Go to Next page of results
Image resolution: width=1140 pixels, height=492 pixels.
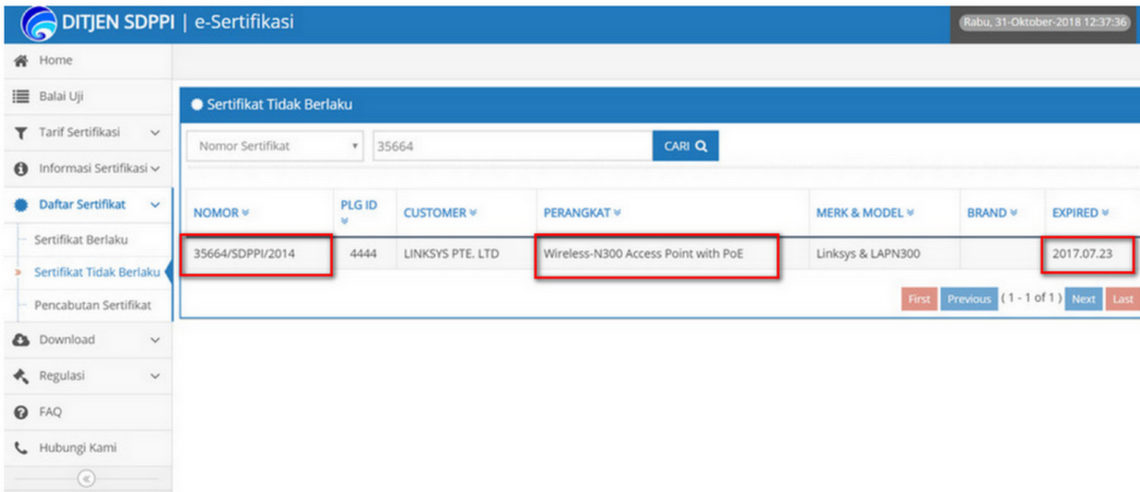point(1082,299)
